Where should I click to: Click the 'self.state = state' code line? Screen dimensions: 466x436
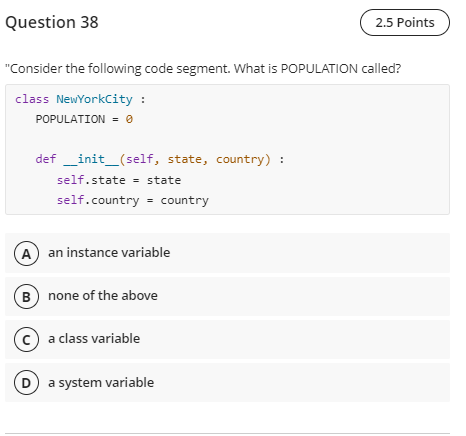point(119,180)
